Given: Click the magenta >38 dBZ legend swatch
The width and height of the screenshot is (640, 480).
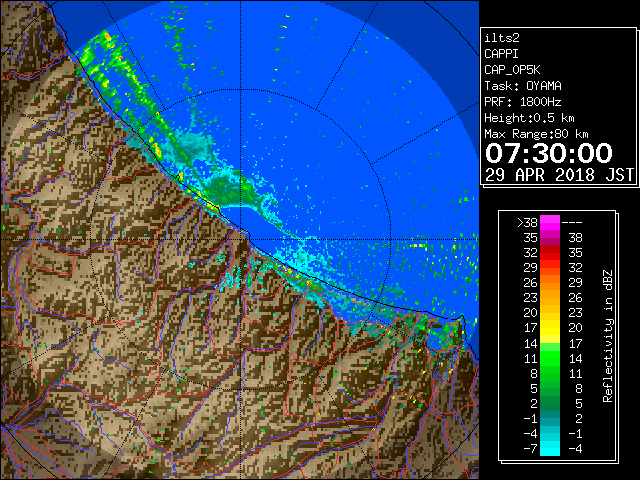Looking at the screenshot, I should pyautogui.click(x=549, y=223).
